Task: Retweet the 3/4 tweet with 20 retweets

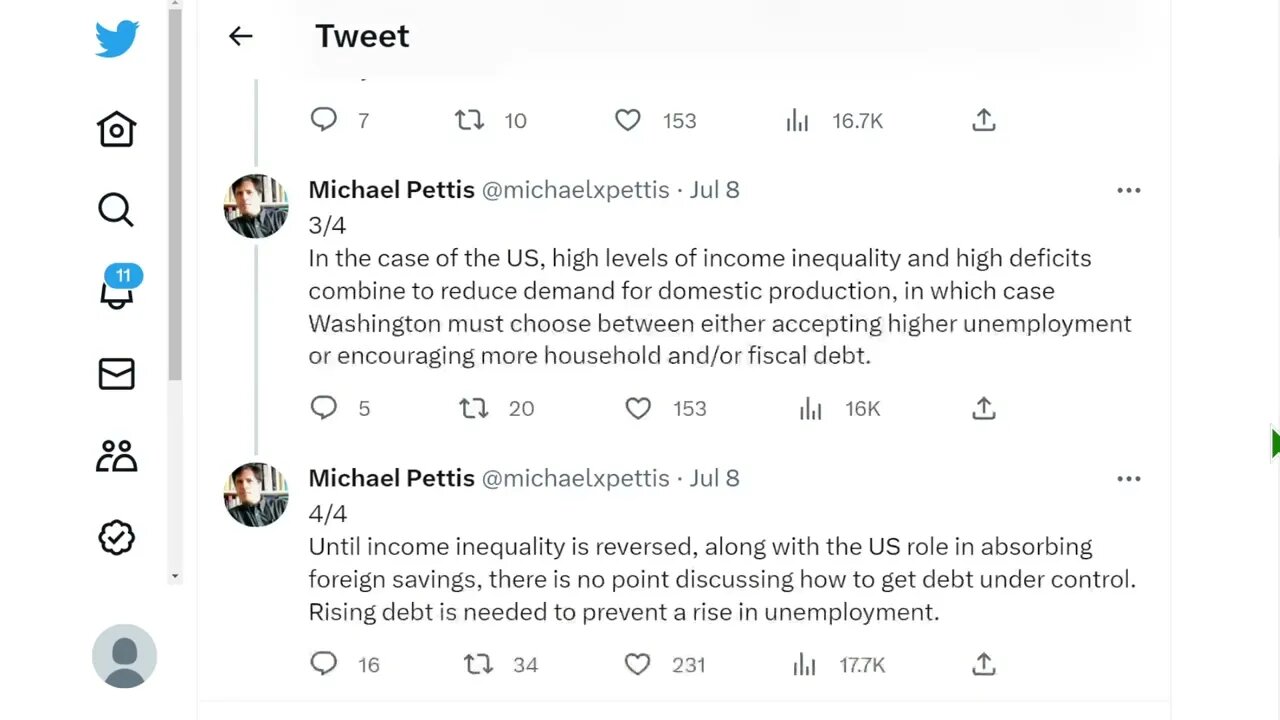Action: (473, 408)
